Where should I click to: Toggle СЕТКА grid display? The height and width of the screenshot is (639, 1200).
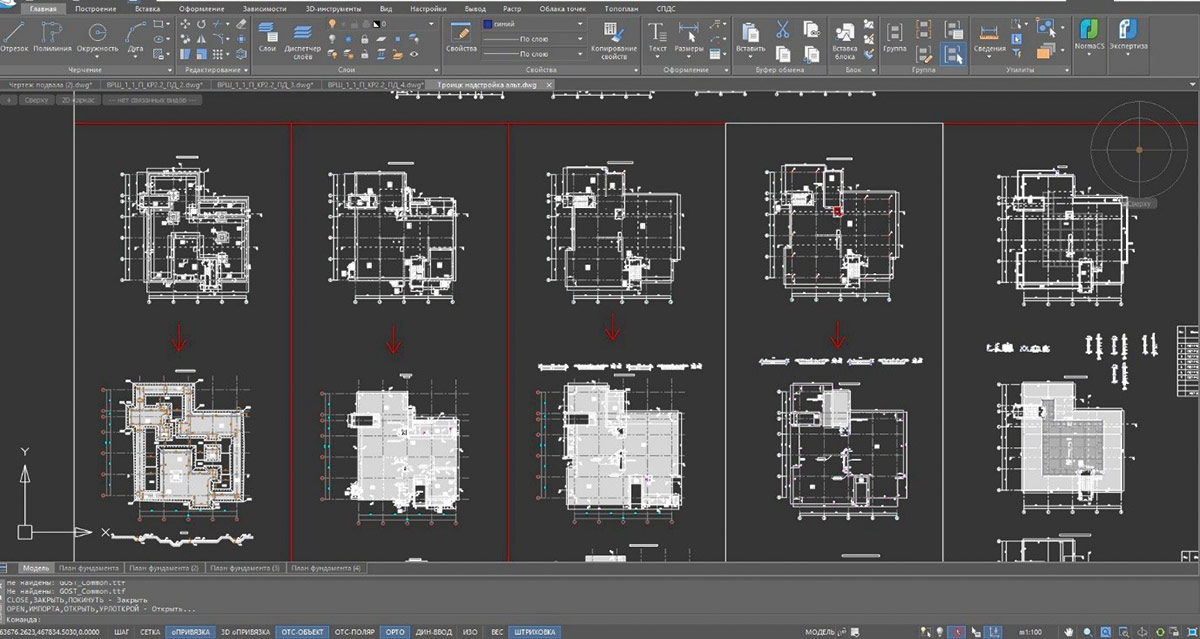[150, 632]
